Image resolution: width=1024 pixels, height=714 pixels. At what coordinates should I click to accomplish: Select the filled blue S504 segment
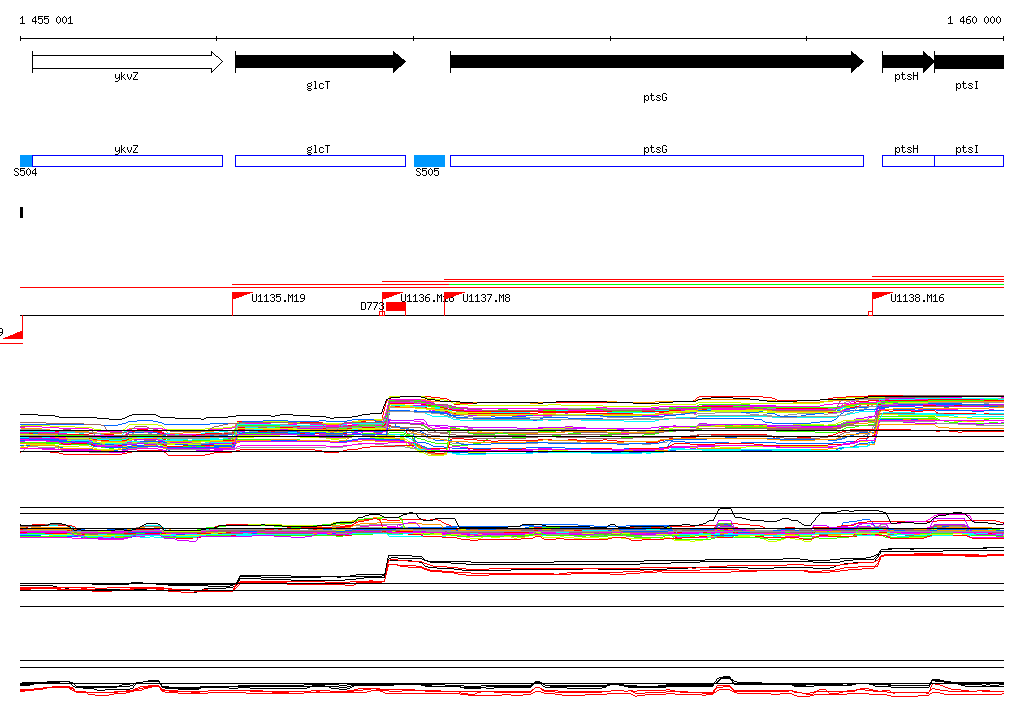point(26,161)
